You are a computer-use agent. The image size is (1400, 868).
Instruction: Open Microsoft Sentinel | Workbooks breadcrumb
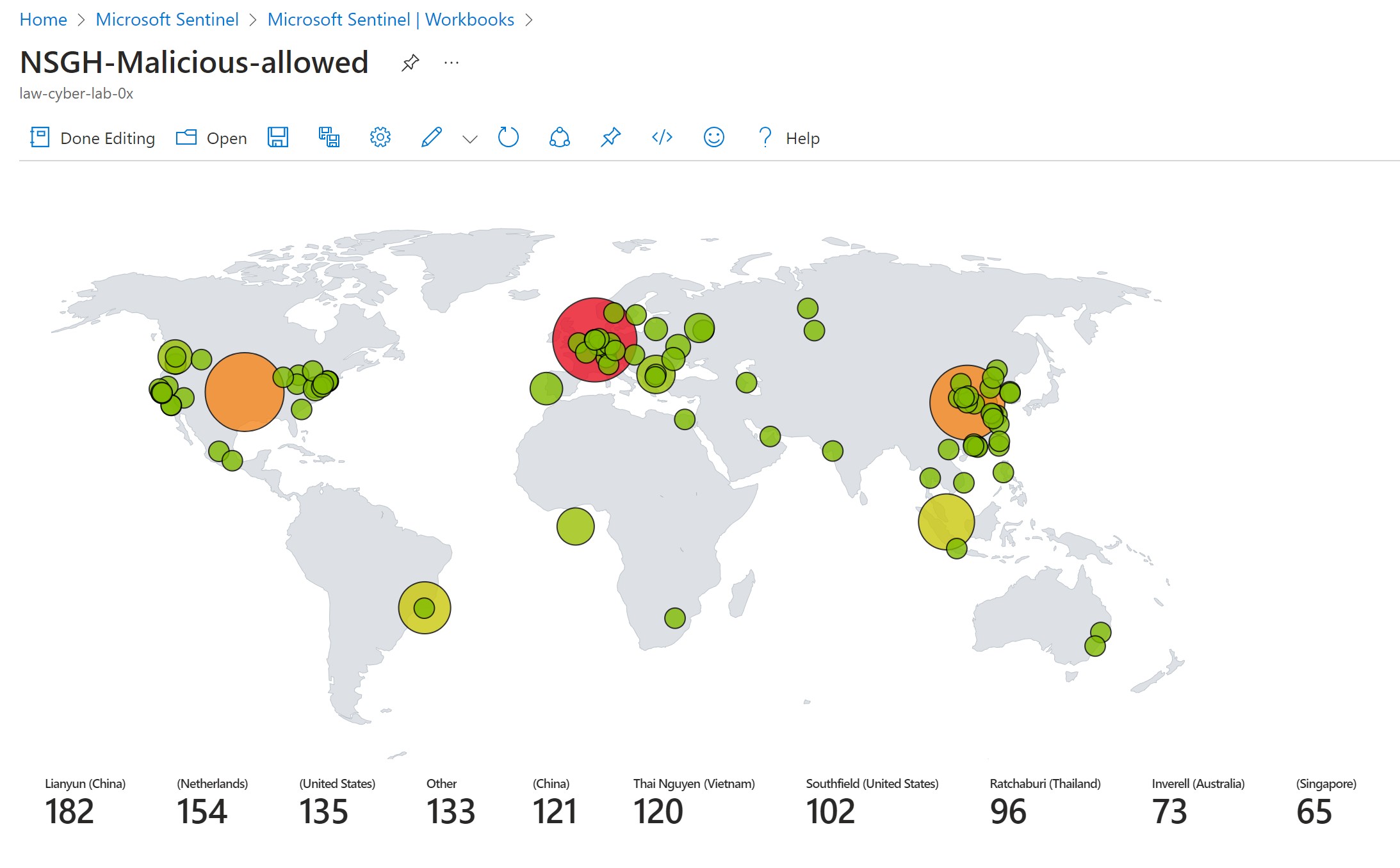(x=390, y=20)
